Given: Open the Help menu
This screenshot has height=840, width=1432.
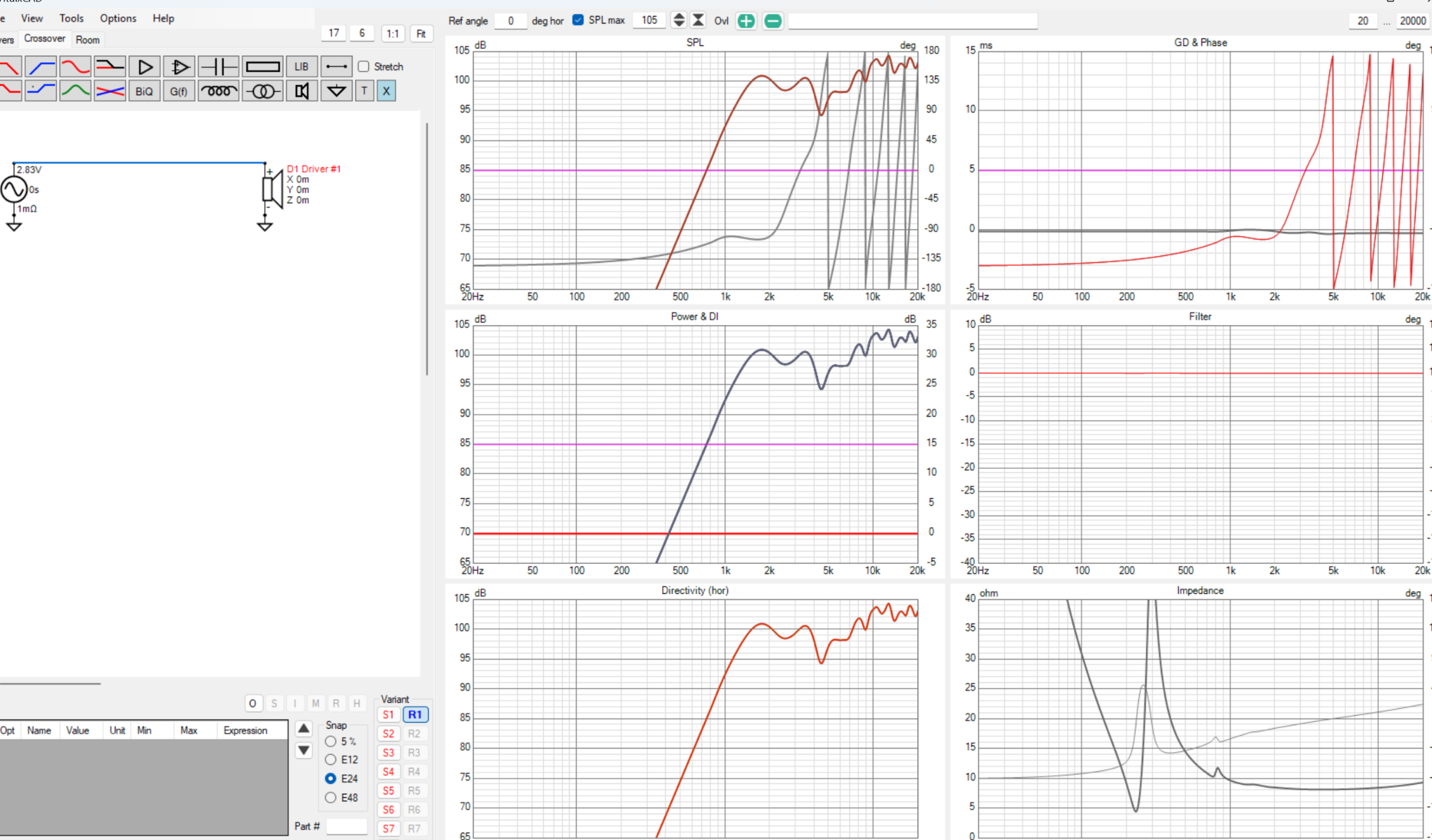Looking at the screenshot, I should pos(164,18).
